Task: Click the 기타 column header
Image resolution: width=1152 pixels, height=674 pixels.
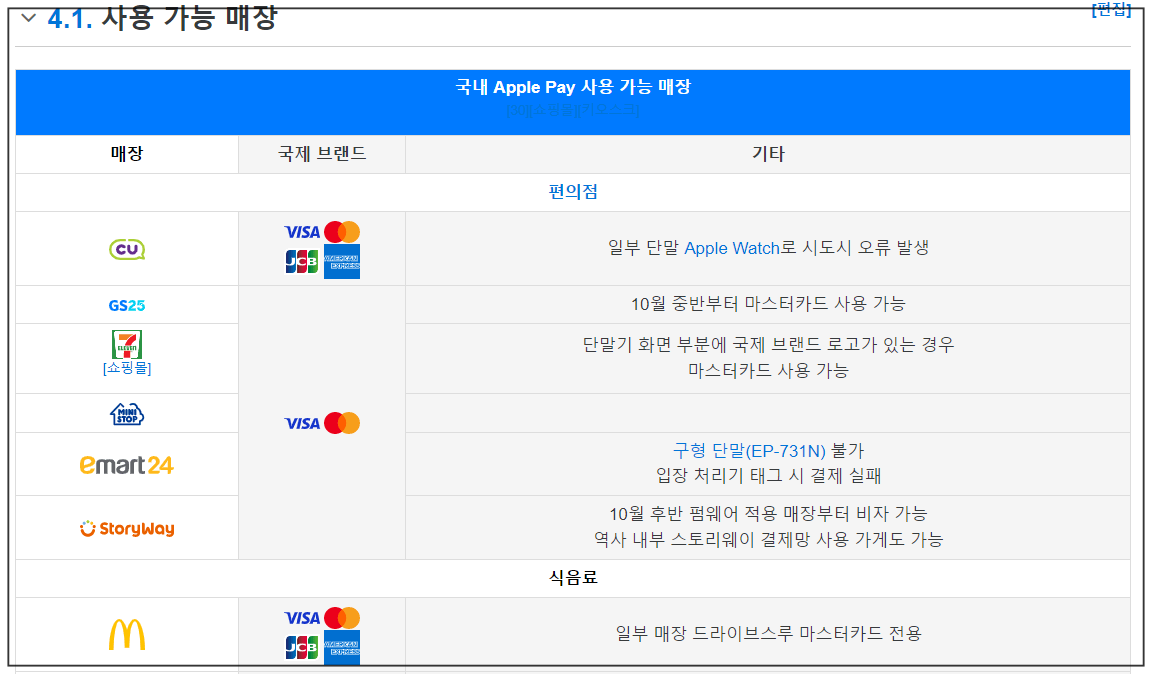Action: [768, 154]
